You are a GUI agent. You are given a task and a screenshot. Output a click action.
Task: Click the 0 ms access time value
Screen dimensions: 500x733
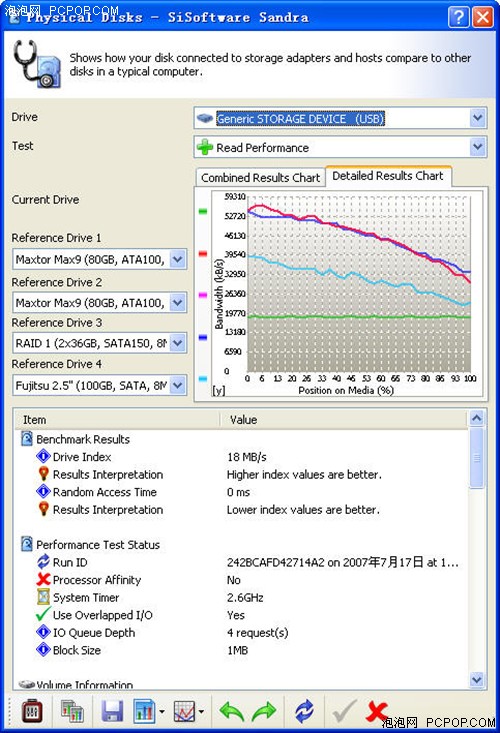(x=238, y=492)
